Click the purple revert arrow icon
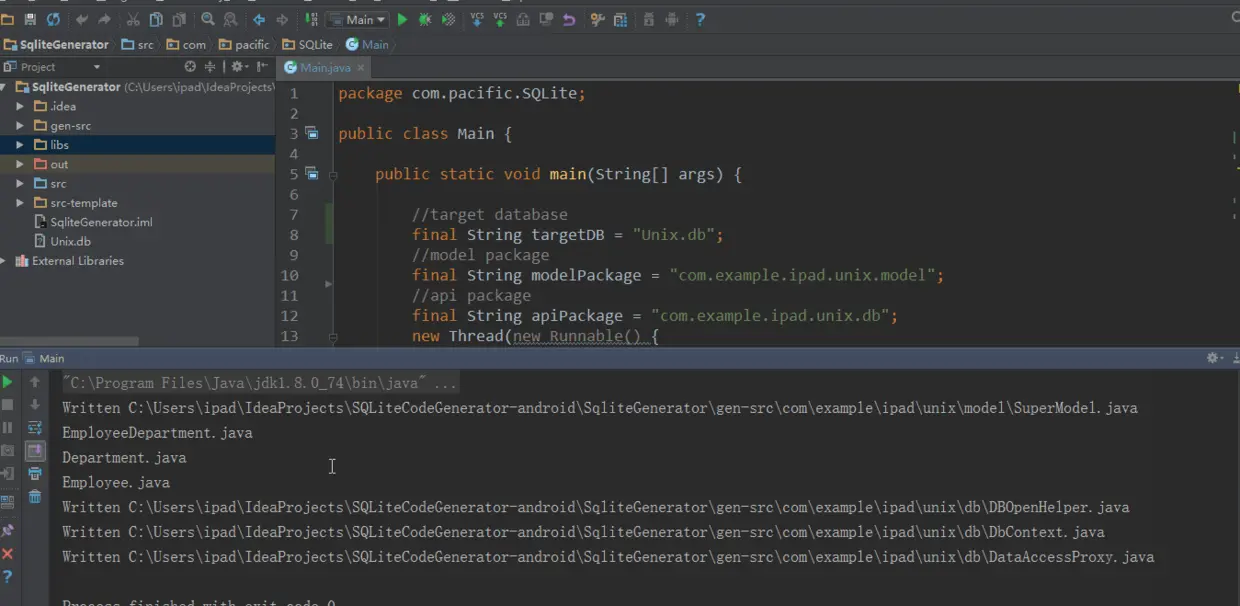 [569, 19]
